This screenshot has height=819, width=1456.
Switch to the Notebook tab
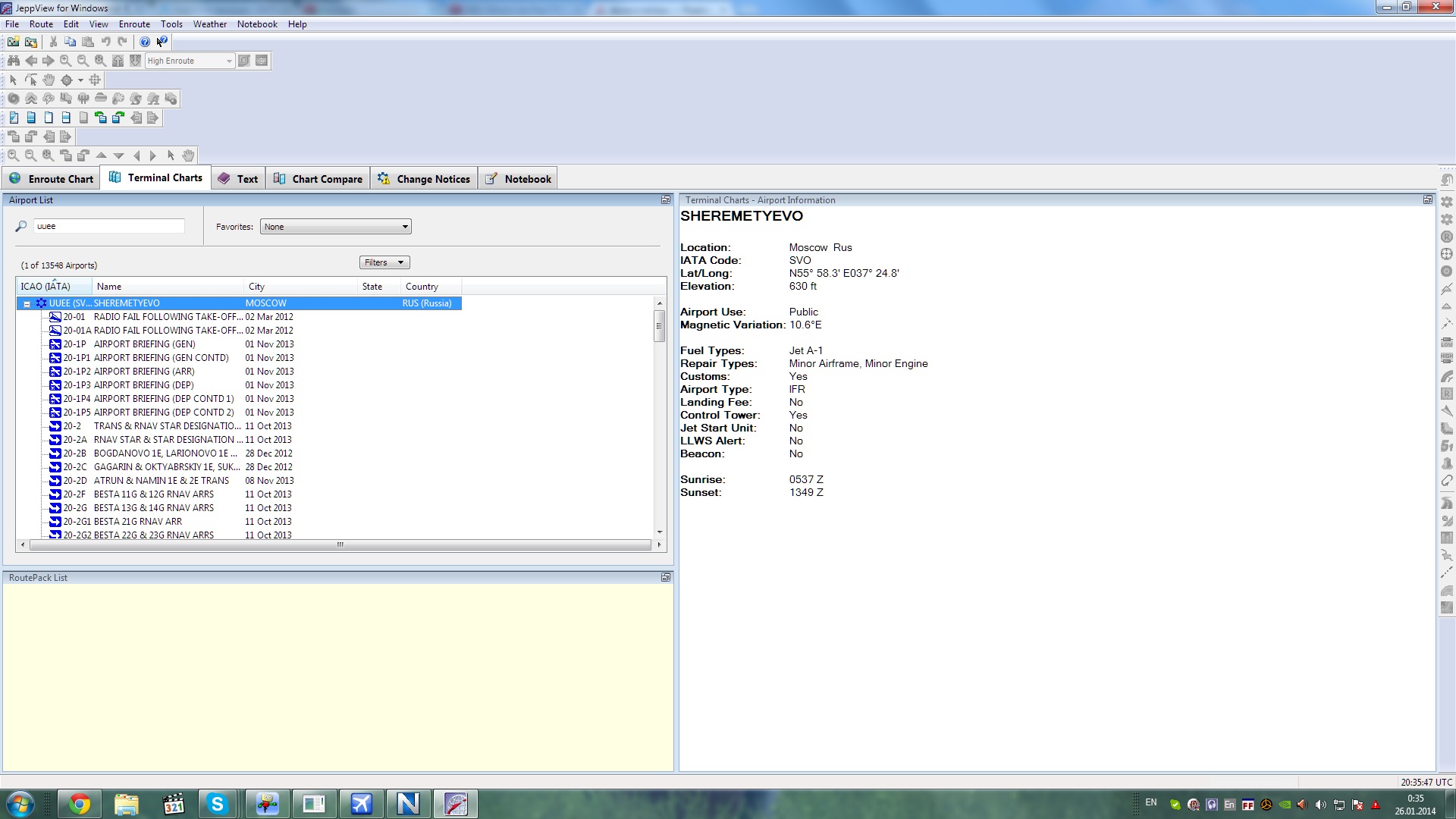pyautogui.click(x=518, y=179)
